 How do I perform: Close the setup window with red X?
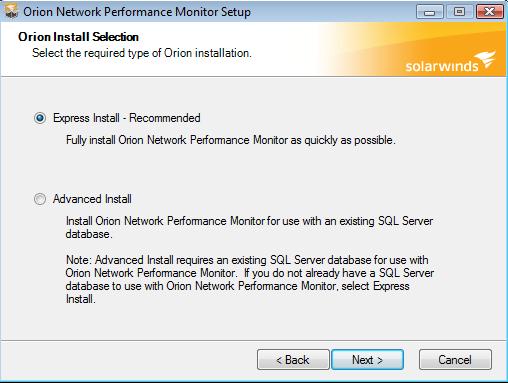click(489, 12)
